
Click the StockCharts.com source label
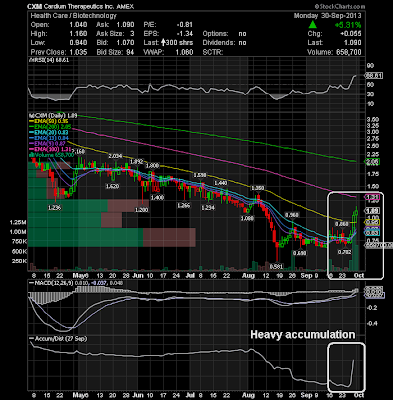(x=340, y=6)
